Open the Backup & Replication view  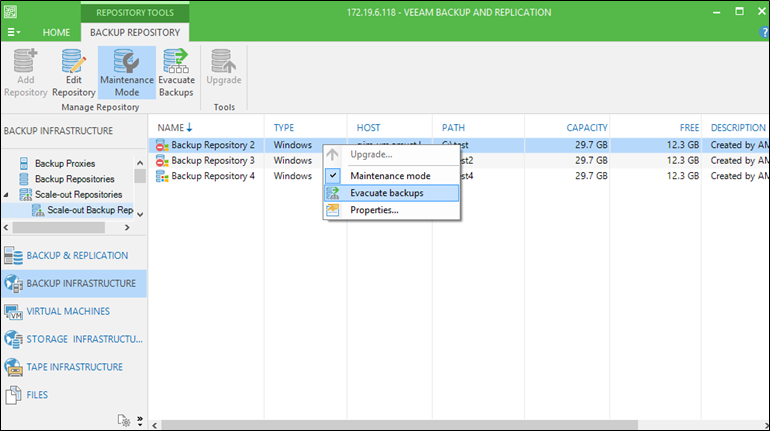[76, 255]
